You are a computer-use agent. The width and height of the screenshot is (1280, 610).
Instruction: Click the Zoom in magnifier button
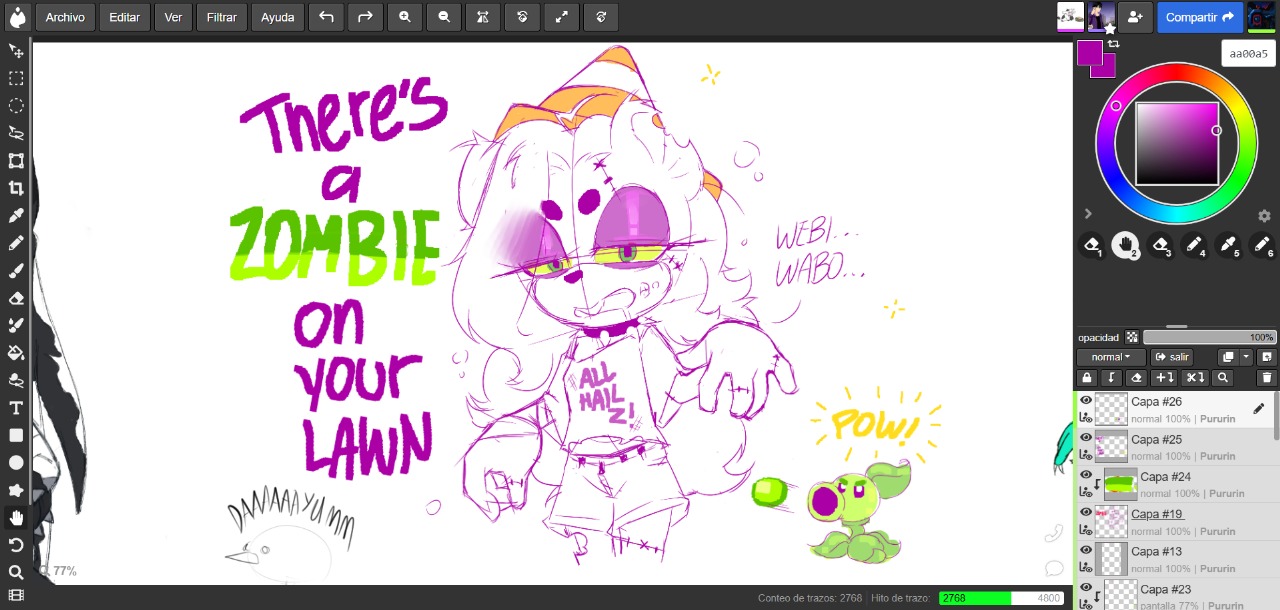(404, 17)
